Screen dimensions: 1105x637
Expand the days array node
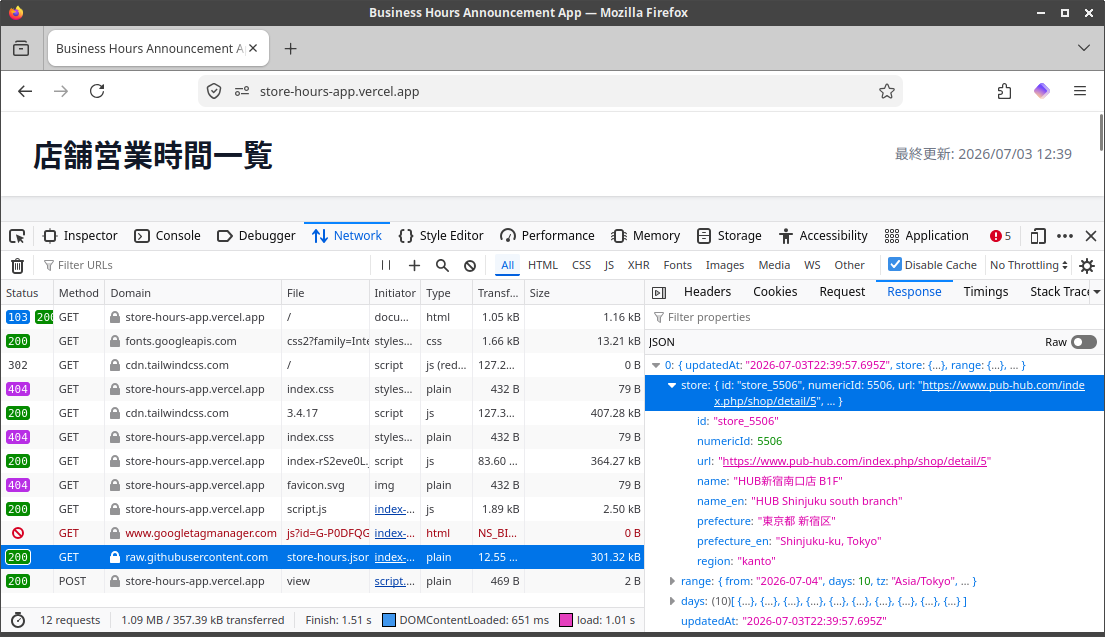click(672, 602)
